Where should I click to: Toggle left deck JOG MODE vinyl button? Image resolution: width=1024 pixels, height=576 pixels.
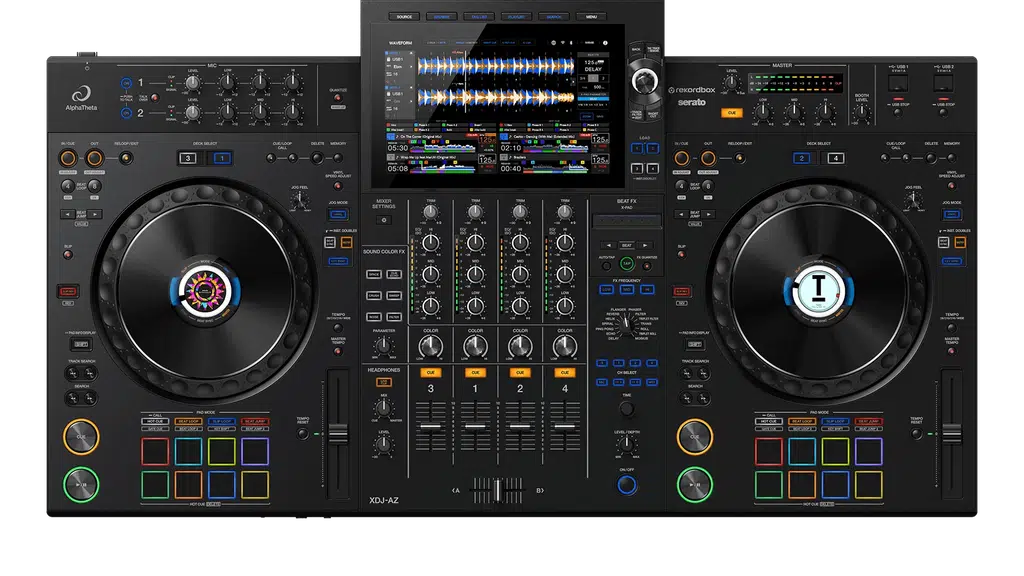338,214
